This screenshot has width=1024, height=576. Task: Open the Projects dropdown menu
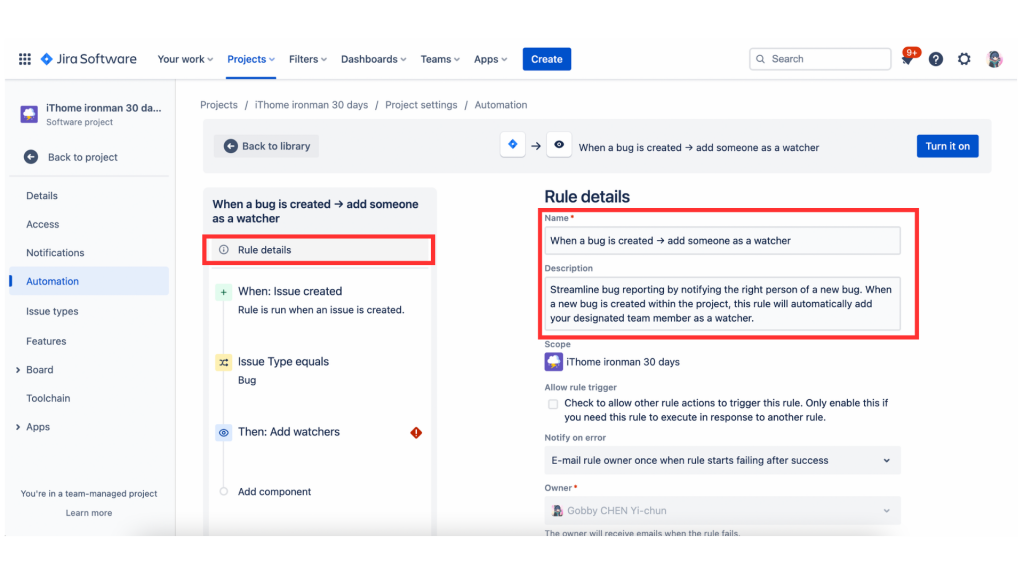click(251, 59)
